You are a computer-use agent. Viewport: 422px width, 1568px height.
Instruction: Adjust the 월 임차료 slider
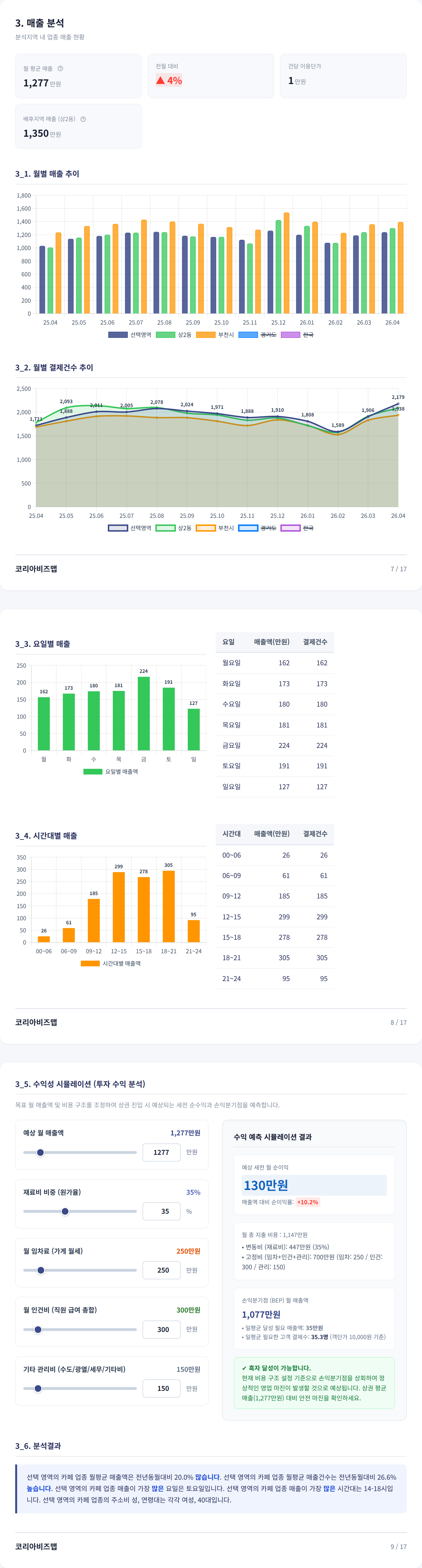pyautogui.click(x=80, y=1270)
